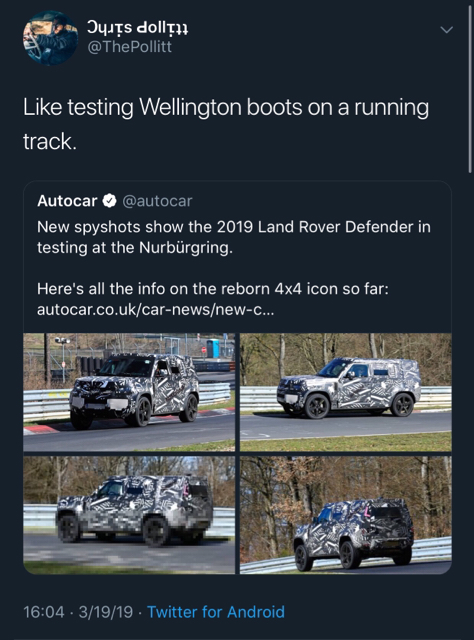Click the 'reborn 4x4 icon' text line

click(213, 289)
